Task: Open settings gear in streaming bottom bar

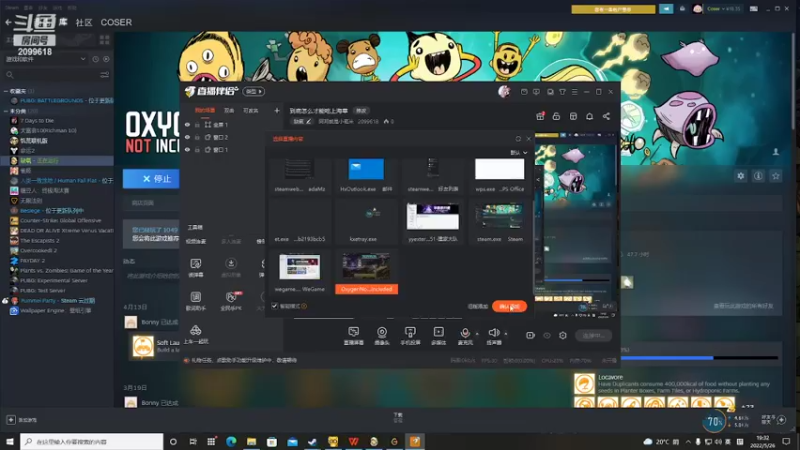Action: tap(563, 335)
